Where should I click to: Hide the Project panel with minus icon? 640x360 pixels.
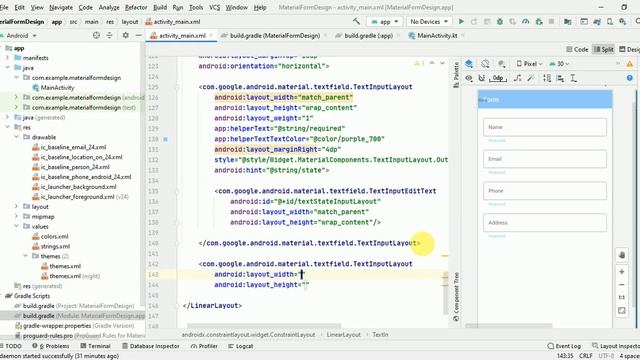tap(138, 36)
